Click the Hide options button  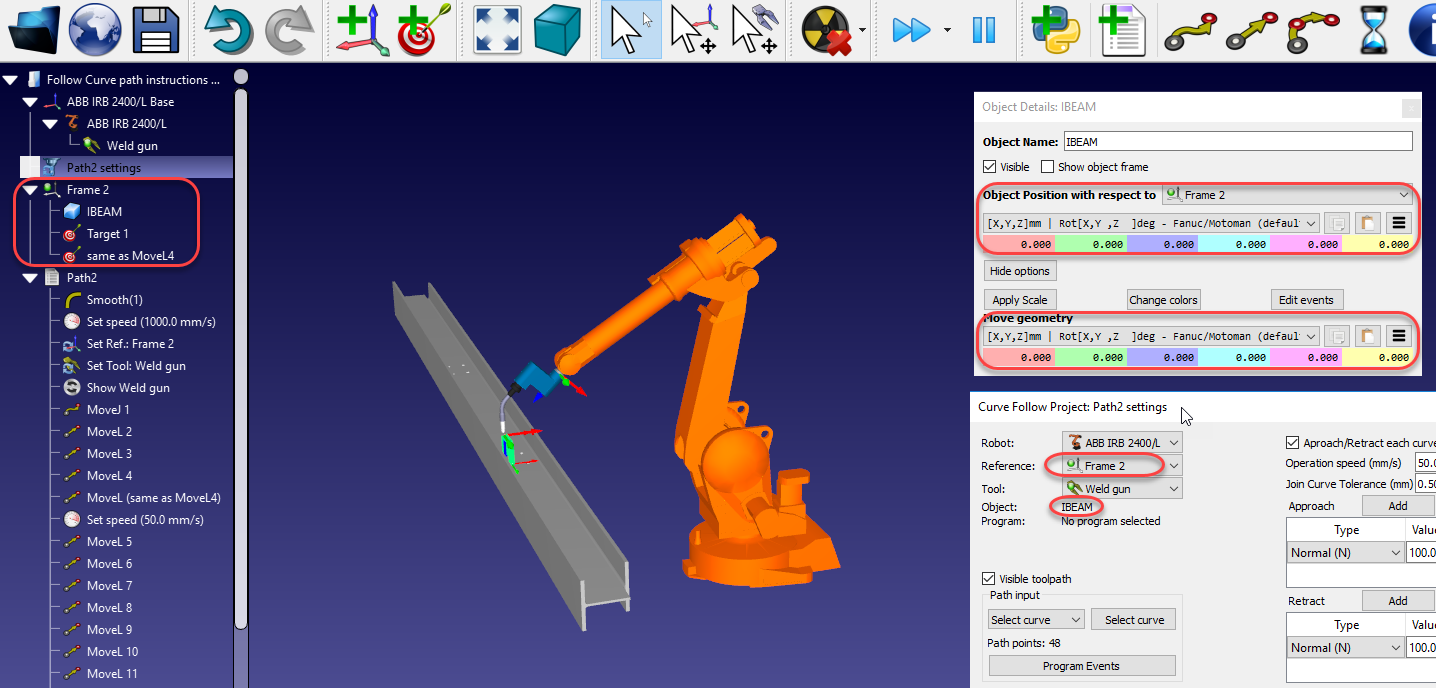click(x=1019, y=271)
